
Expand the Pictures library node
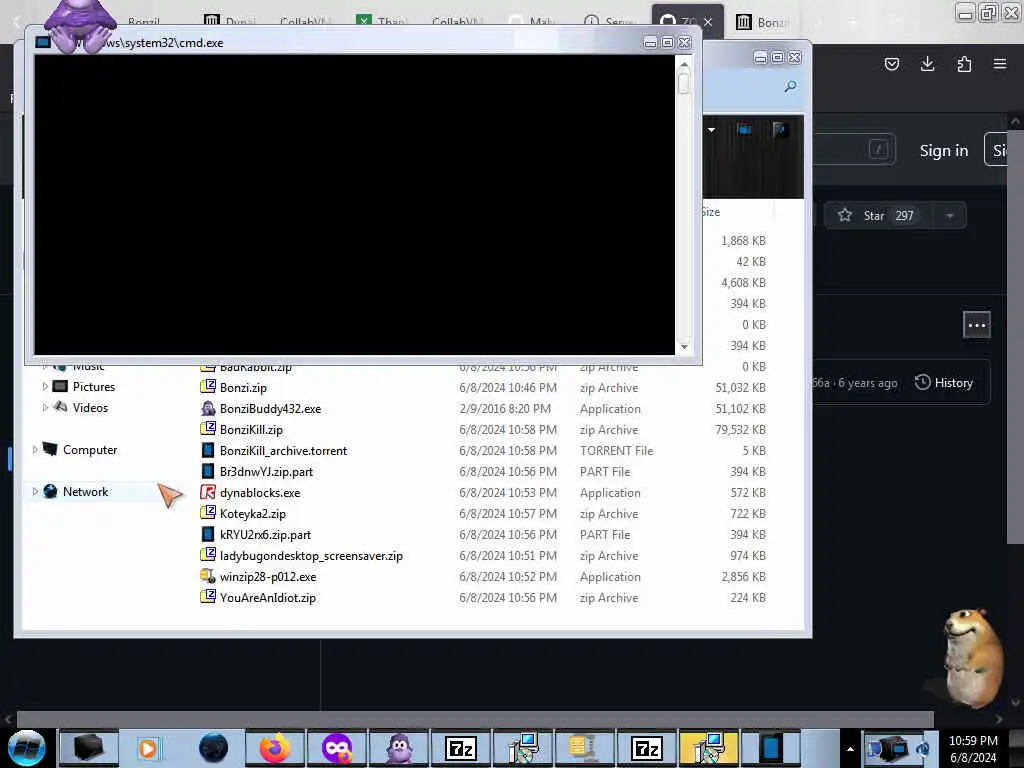pyautogui.click(x=45, y=387)
